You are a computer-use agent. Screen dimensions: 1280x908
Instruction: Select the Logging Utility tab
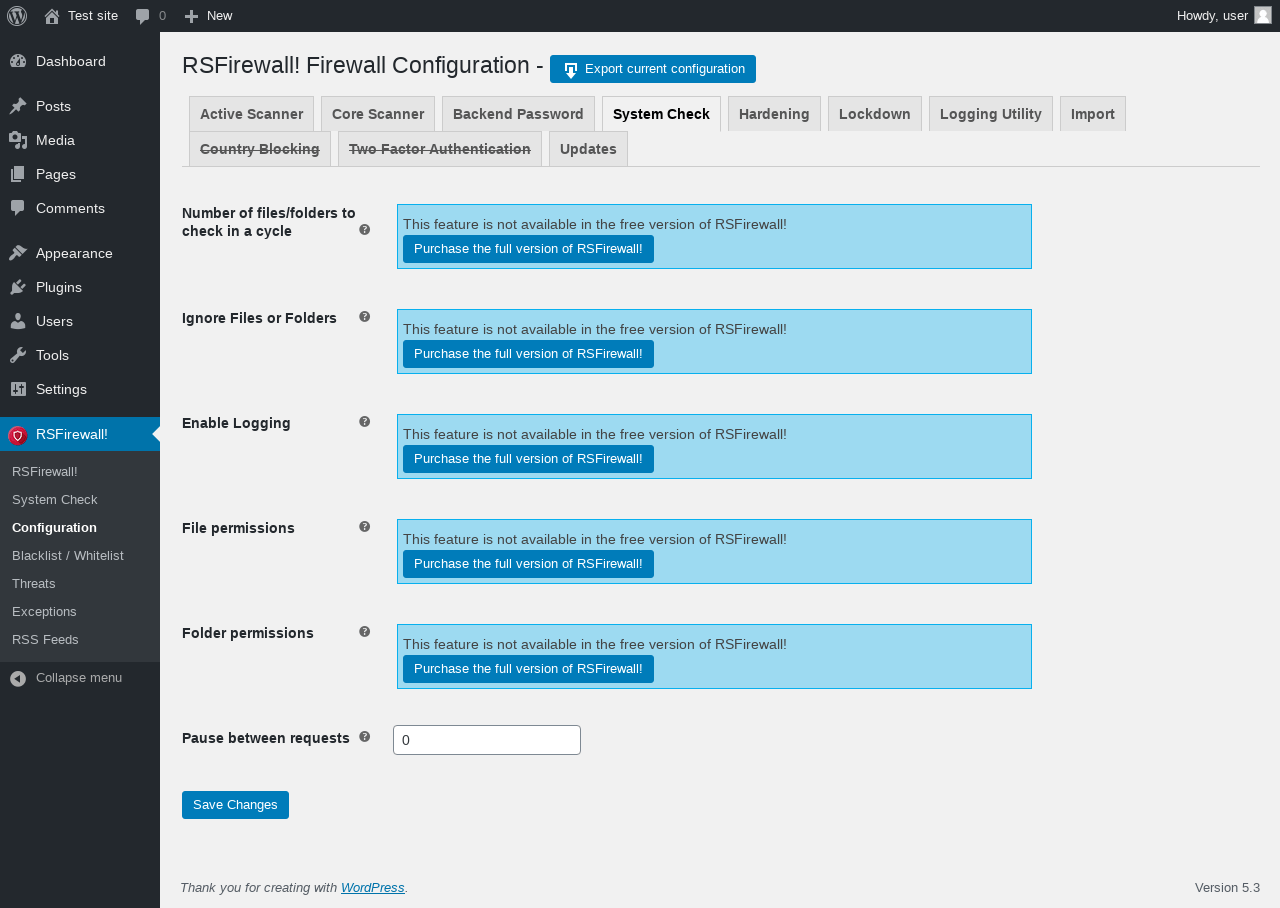pyautogui.click(x=991, y=114)
